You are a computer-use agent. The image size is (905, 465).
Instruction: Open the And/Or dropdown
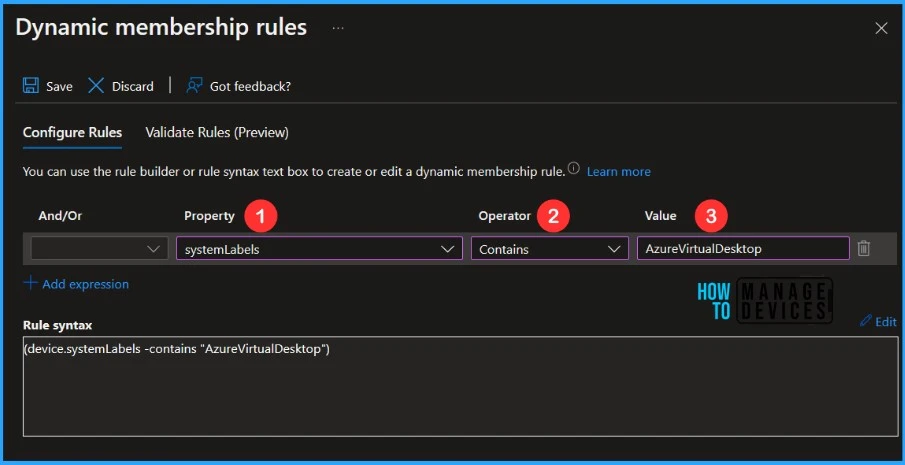(99, 249)
